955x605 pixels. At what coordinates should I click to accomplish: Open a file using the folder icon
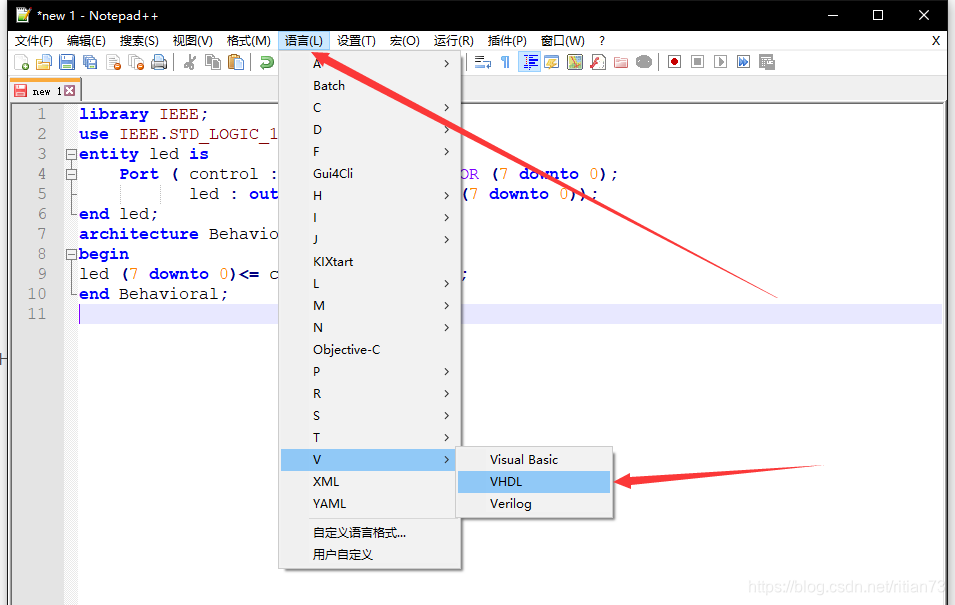point(44,62)
